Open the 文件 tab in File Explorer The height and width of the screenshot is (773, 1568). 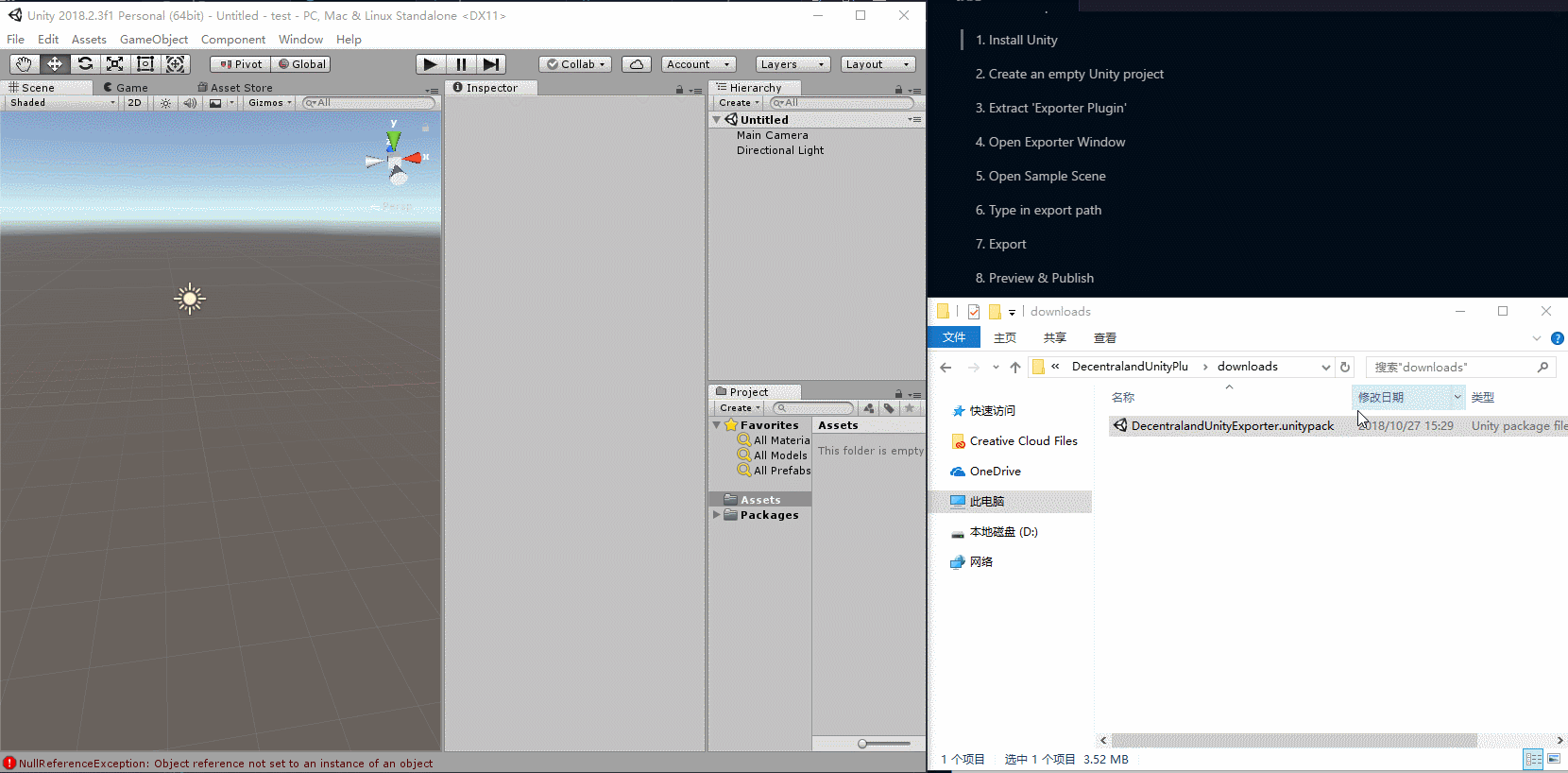tap(954, 337)
